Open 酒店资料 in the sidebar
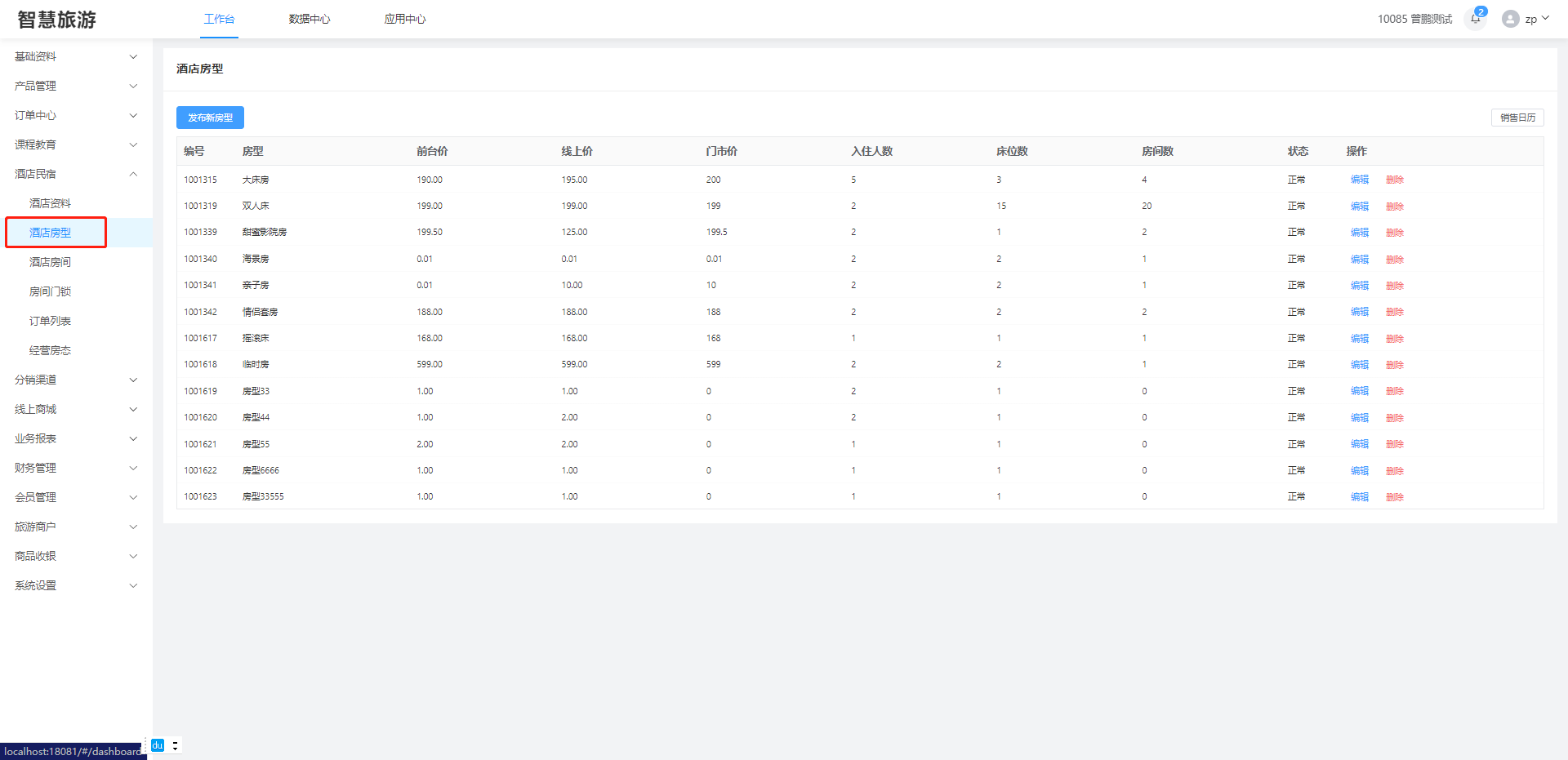This screenshot has width=1568, height=760. pyautogui.click(x=51, y=203)
